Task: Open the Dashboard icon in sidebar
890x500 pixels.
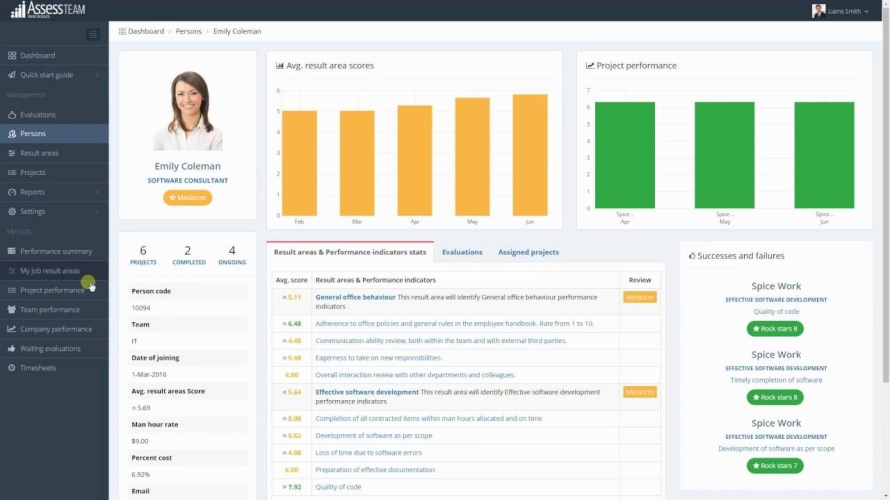Action: click(12, 55)
